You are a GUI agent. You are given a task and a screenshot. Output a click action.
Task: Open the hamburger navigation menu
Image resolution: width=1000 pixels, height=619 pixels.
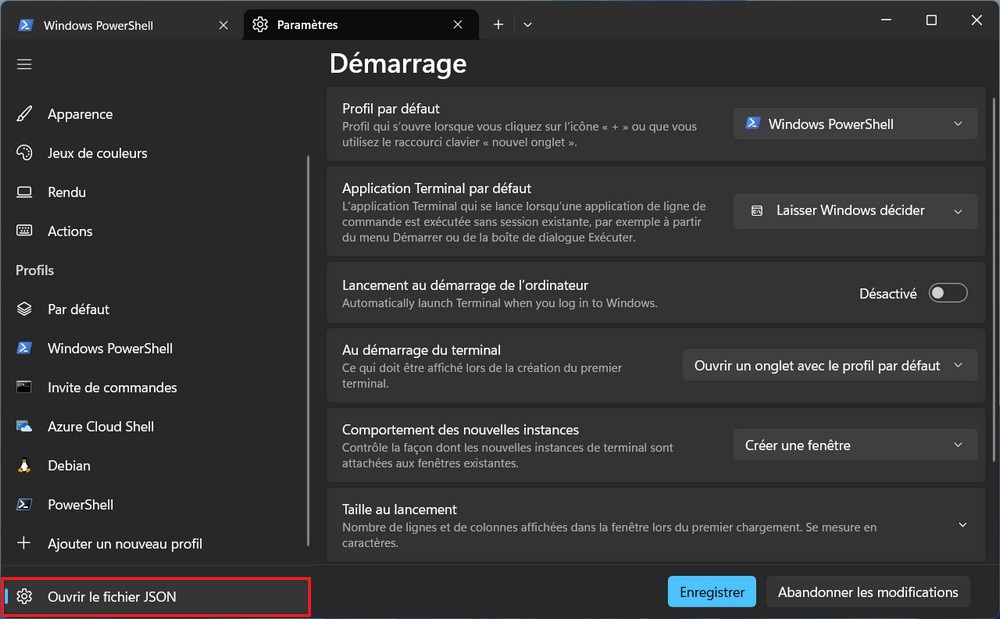[x=24, y=64]
